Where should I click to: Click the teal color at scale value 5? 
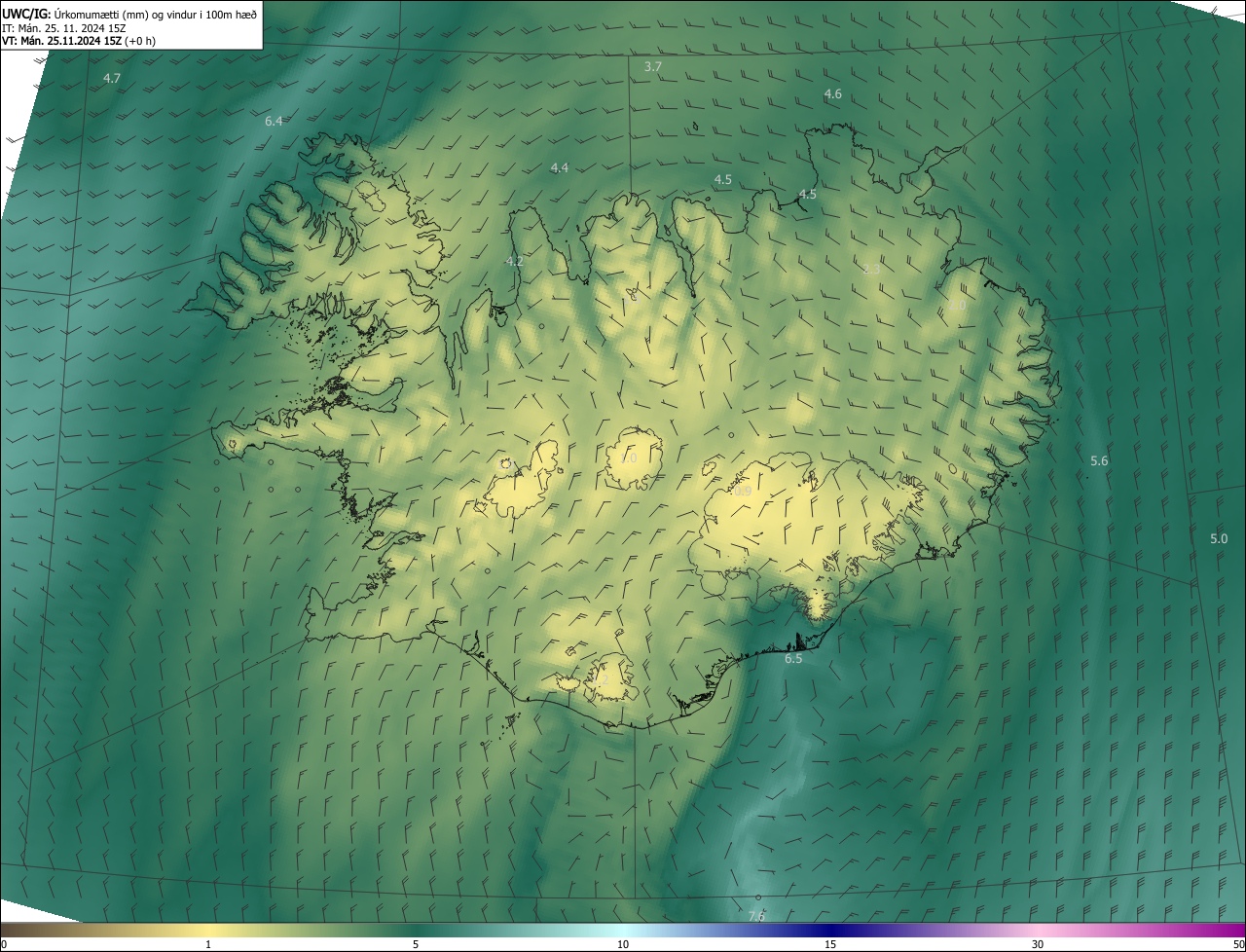pyautogui.click(x=416, y=931)
